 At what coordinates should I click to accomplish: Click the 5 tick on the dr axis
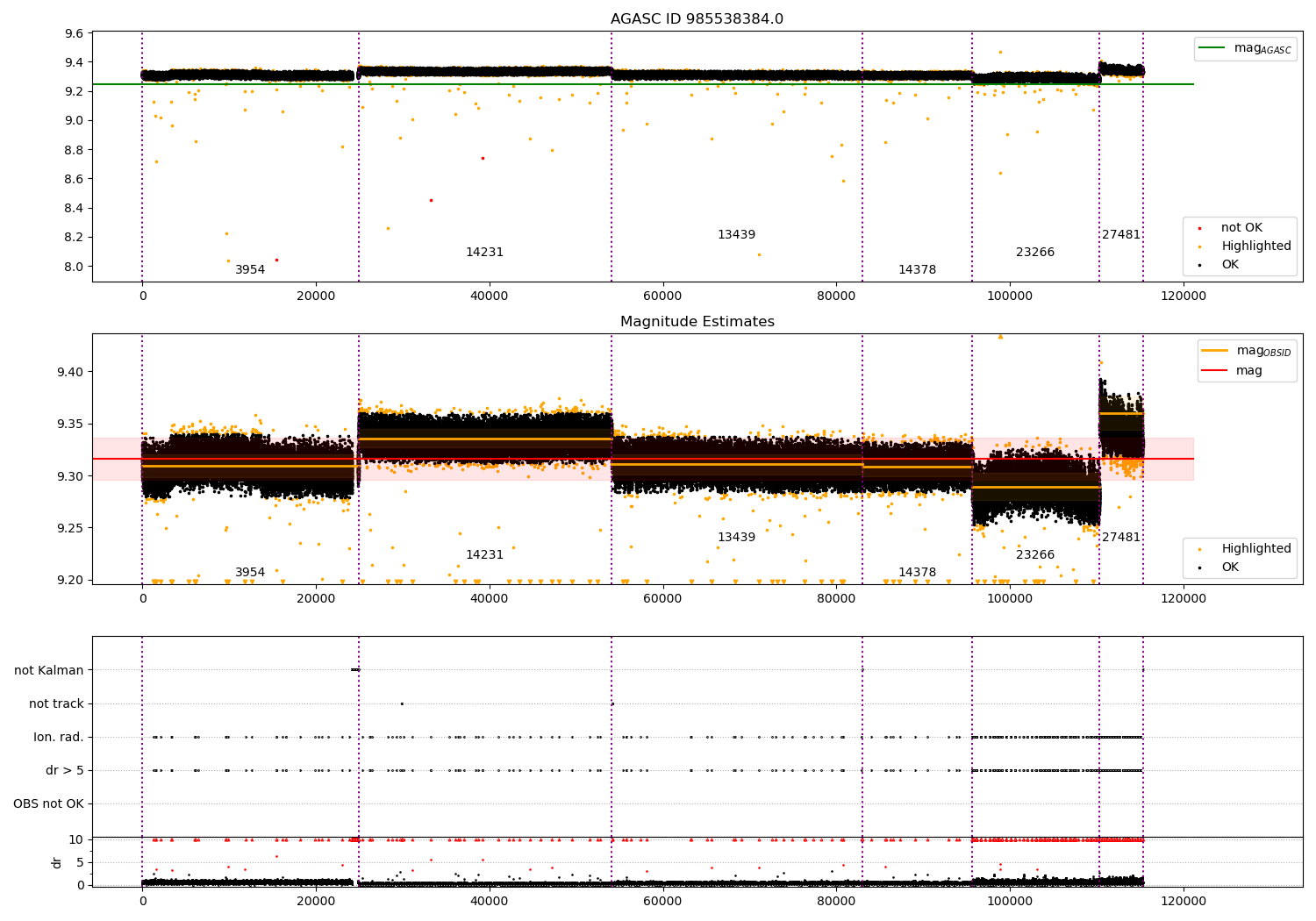click(x=80, y=862)
